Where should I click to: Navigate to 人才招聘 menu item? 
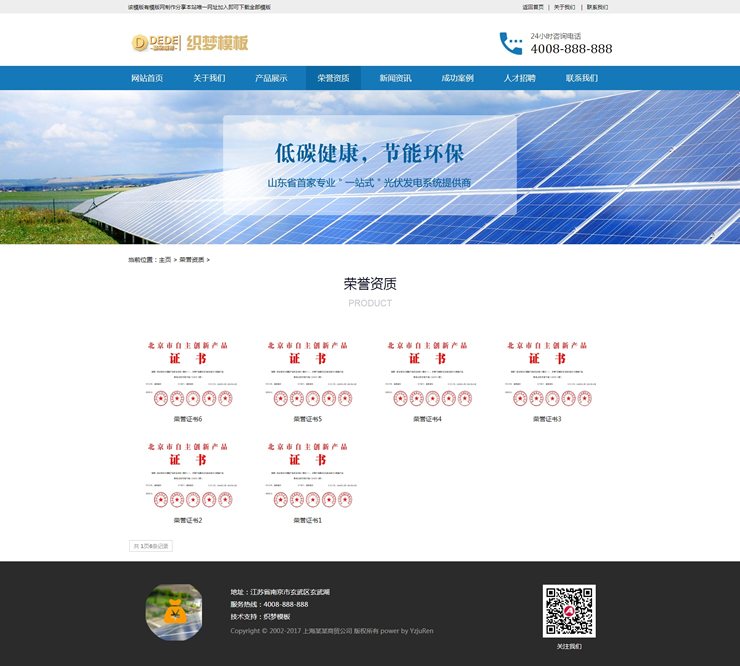tap(519, 78)
